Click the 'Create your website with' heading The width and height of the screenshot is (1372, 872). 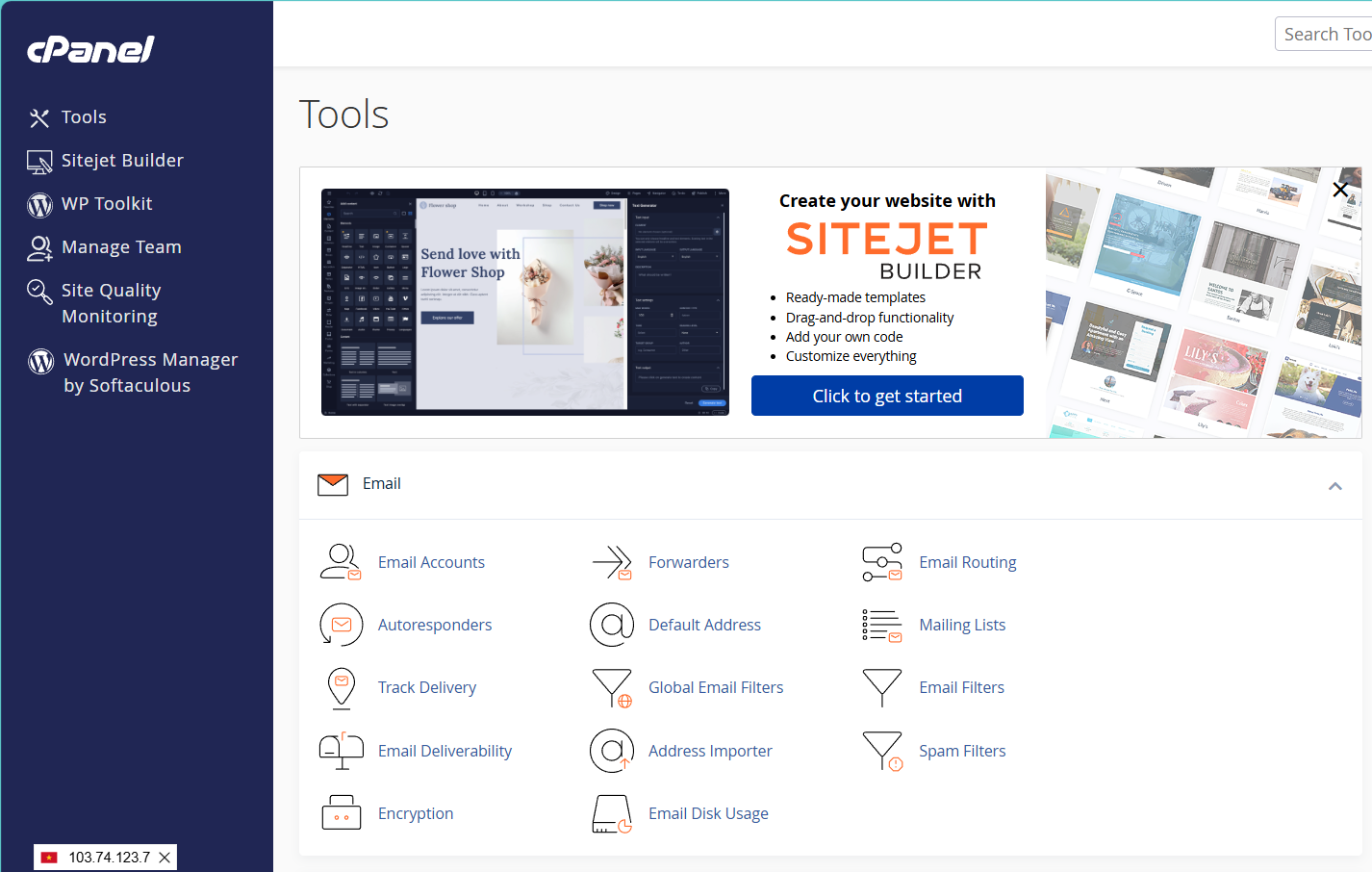pos(887,201)
